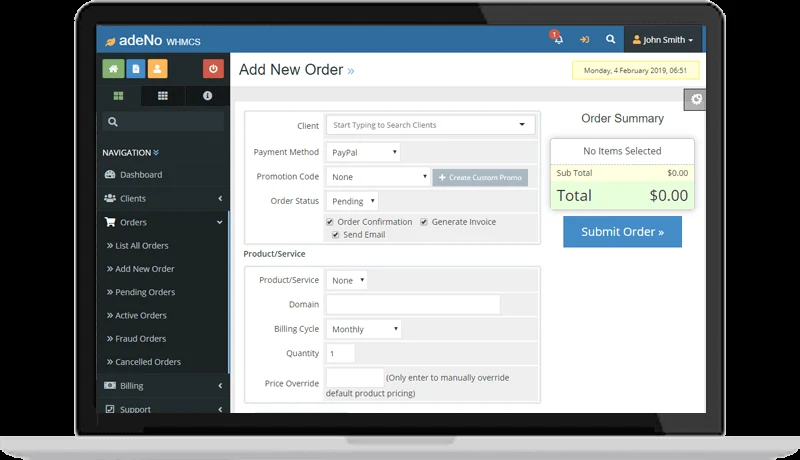Switch to the table grid sidebar tab

tap(163, 96)
